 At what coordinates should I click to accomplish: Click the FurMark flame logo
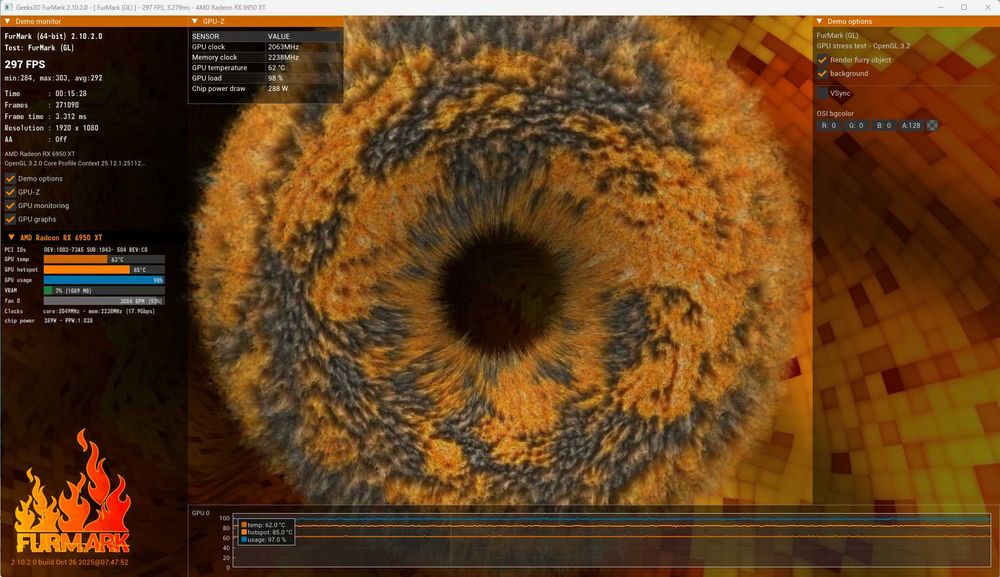pyautogui.click(x=71, y=491)
